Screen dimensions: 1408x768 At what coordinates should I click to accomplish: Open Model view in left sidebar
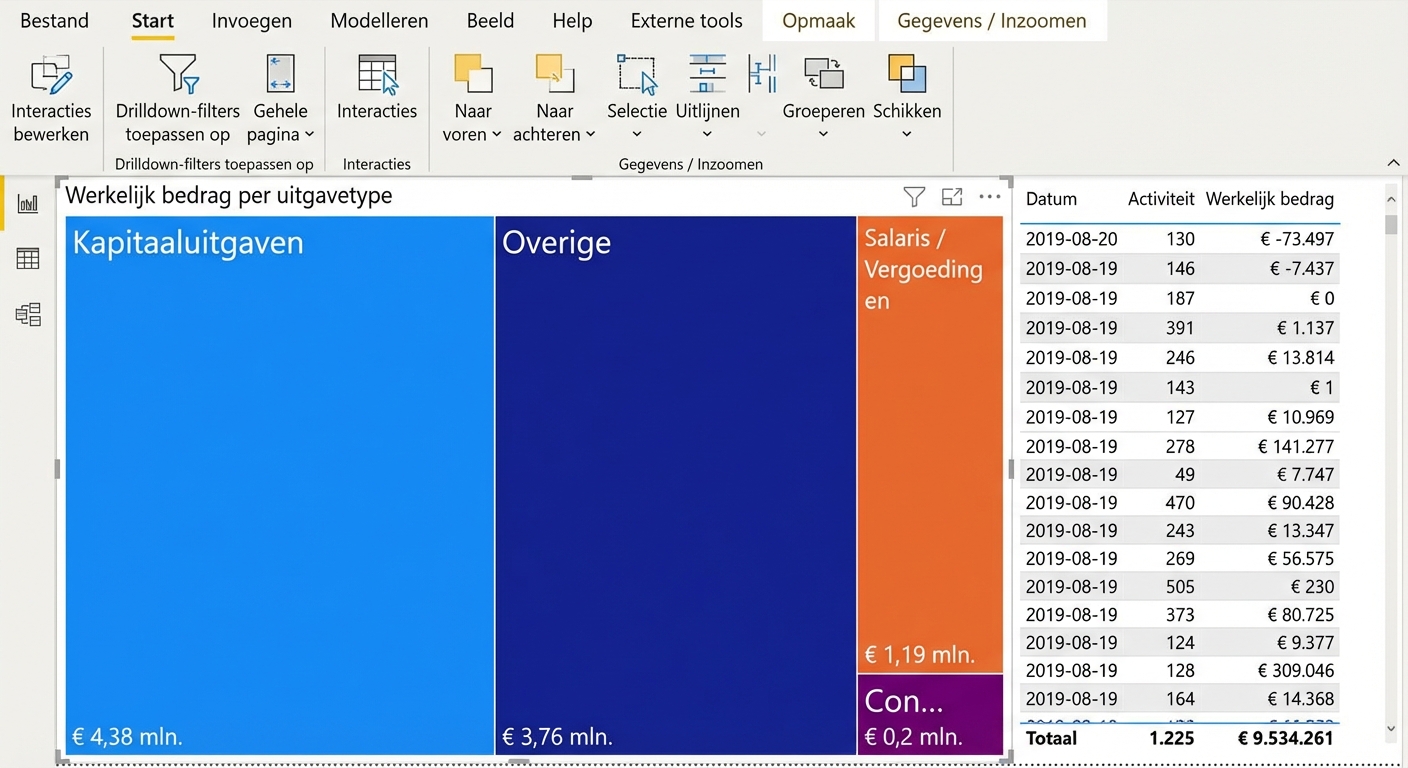pos(28,315)
